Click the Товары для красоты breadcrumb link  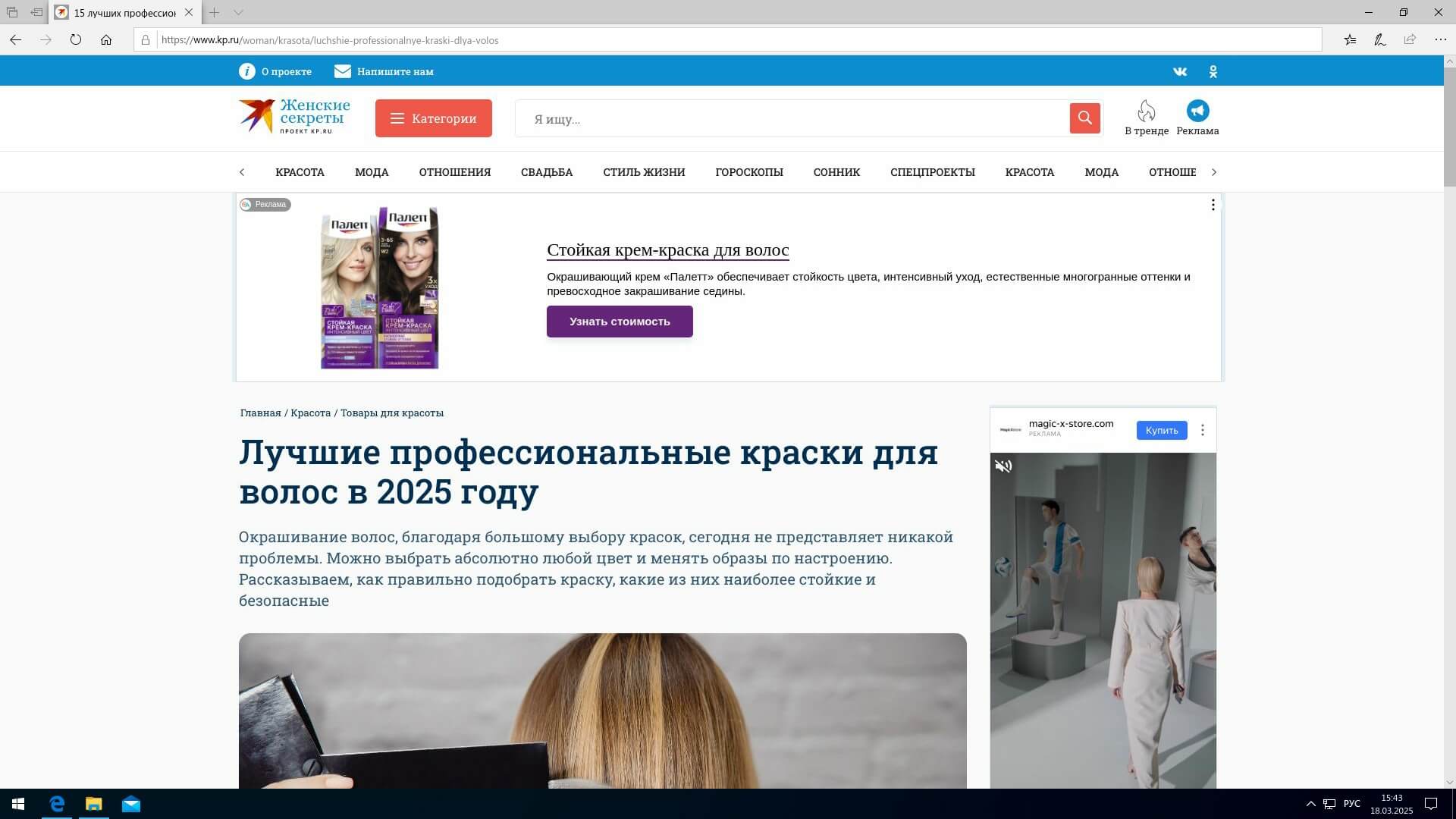coord(391,413)
